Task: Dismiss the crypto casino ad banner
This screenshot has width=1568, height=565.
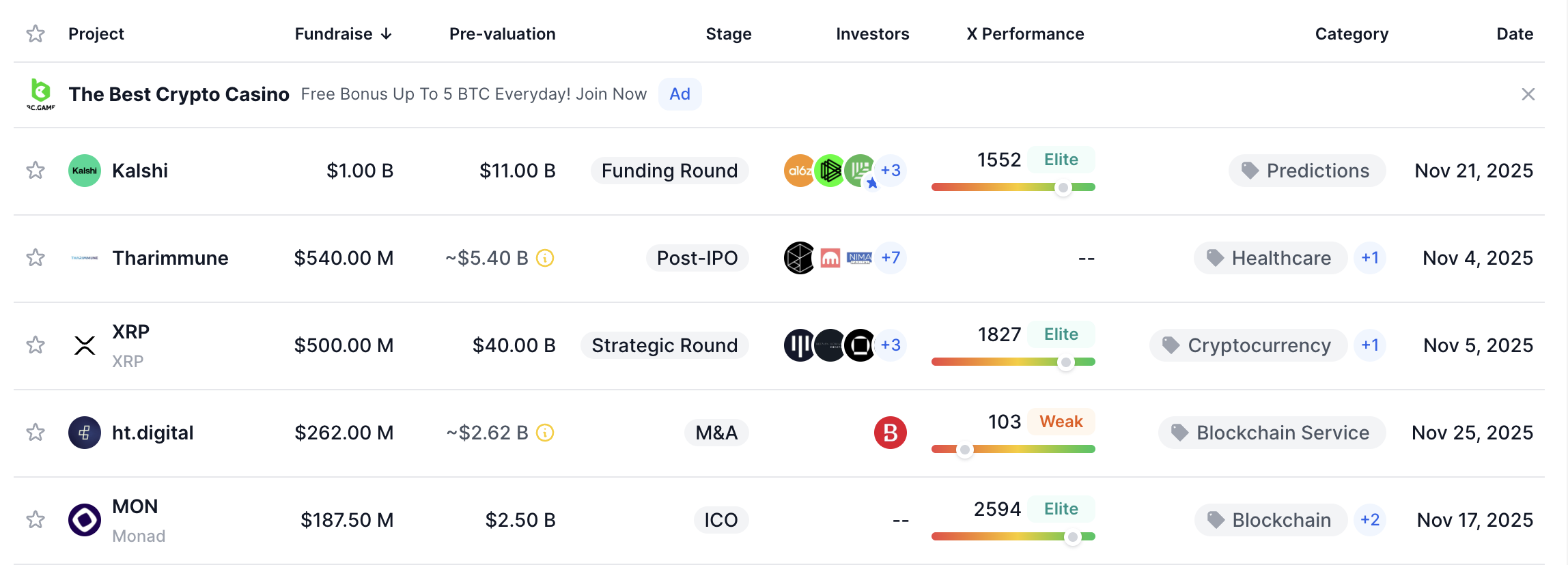Action: tap(1528, 94)
